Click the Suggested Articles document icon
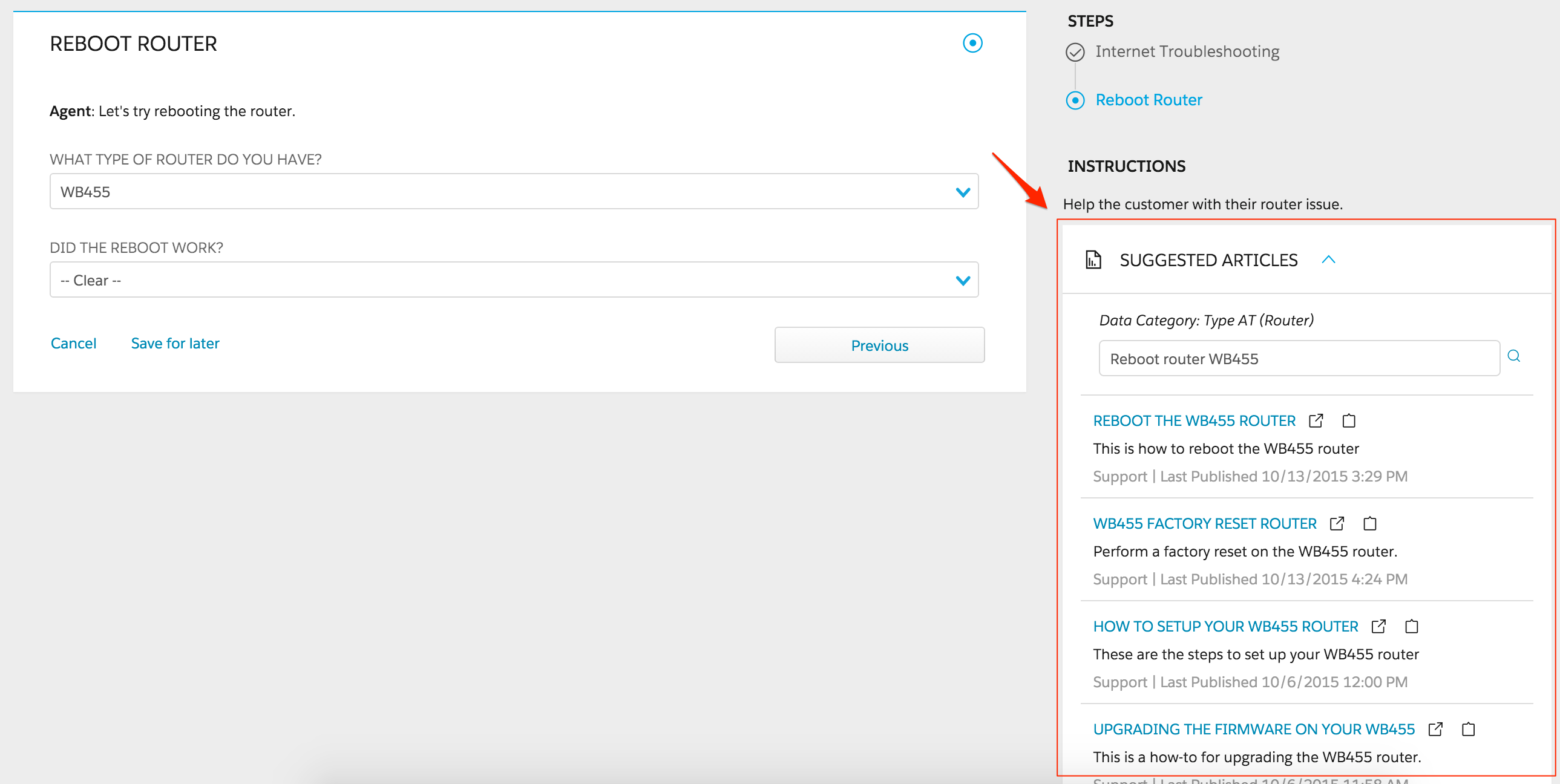Viewport: 1560px width, 784px height. (1093, 260)
